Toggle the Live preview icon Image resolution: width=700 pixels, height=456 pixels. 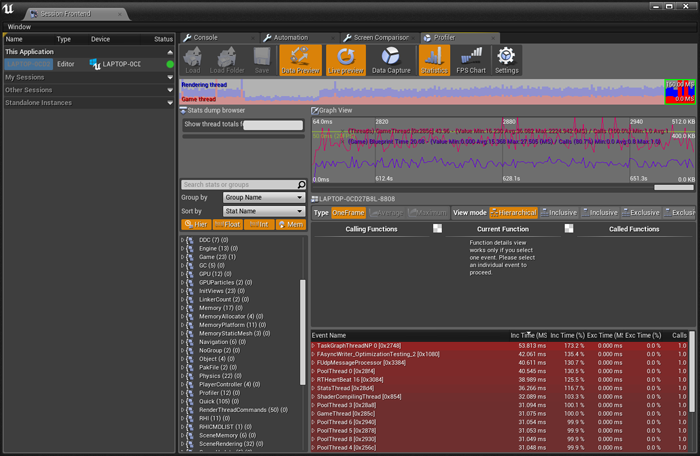click(345, 61)
